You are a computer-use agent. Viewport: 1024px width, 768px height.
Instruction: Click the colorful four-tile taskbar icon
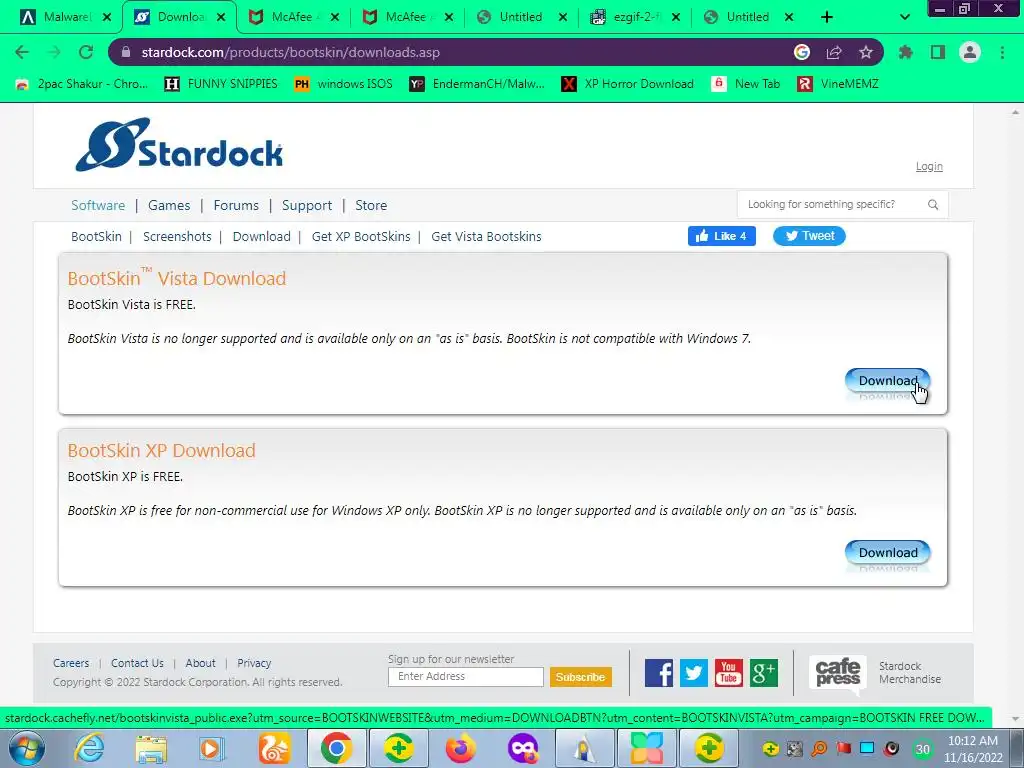(x=647, y=748)
